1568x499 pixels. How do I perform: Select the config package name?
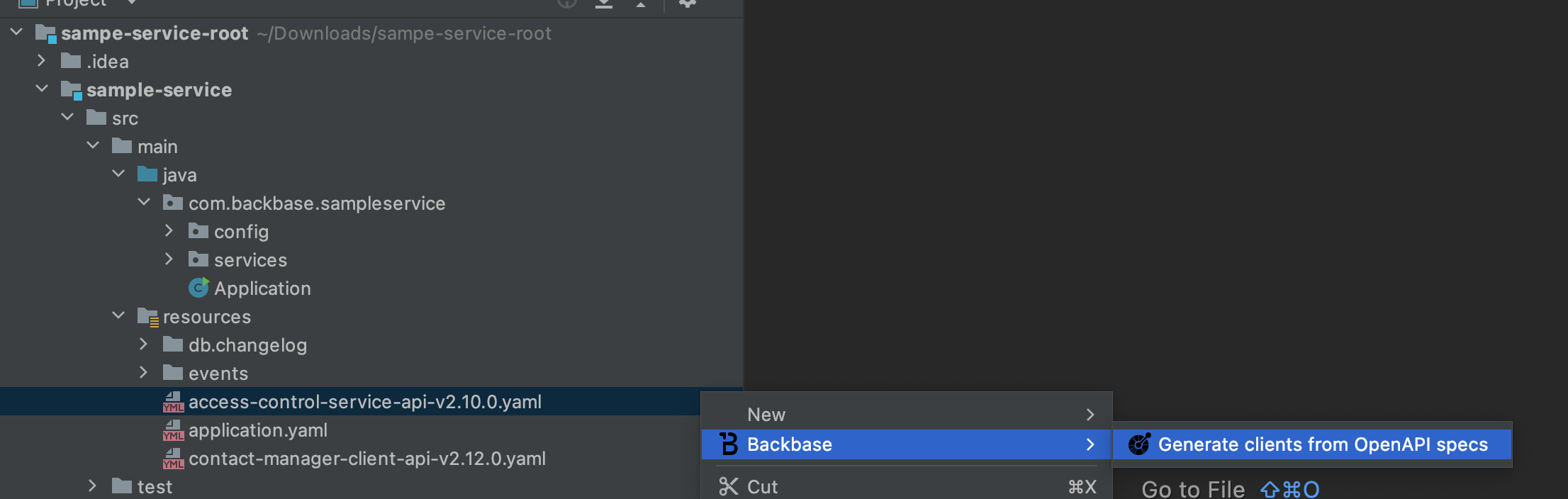(x=241, y=232)
